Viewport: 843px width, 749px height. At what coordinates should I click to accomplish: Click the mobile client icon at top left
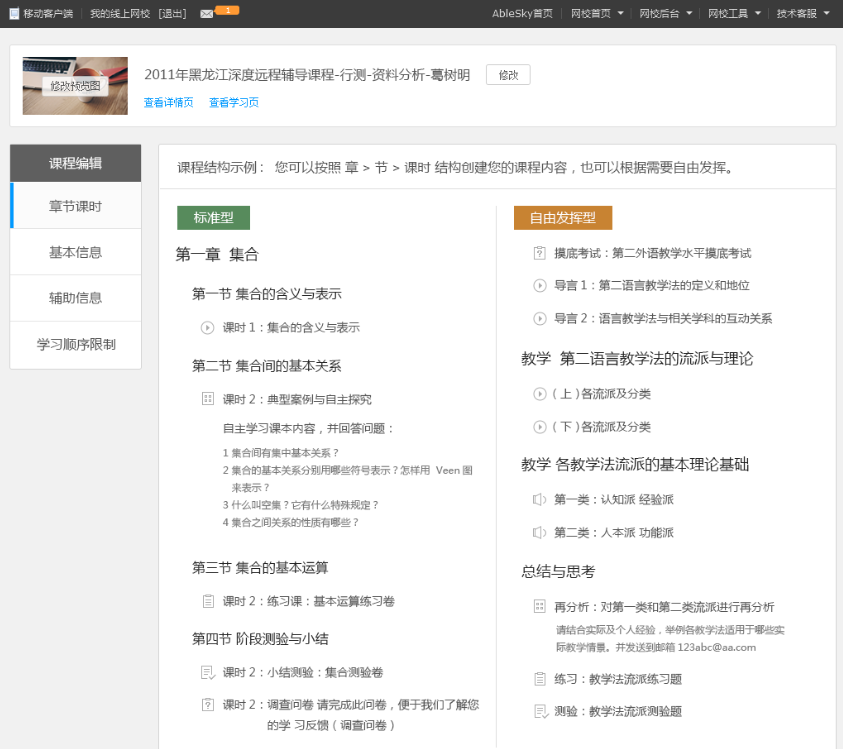pyautogui.click(x=14, y=13)
